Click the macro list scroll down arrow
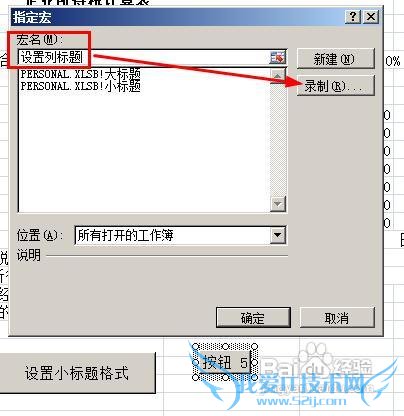 (277, 203)
